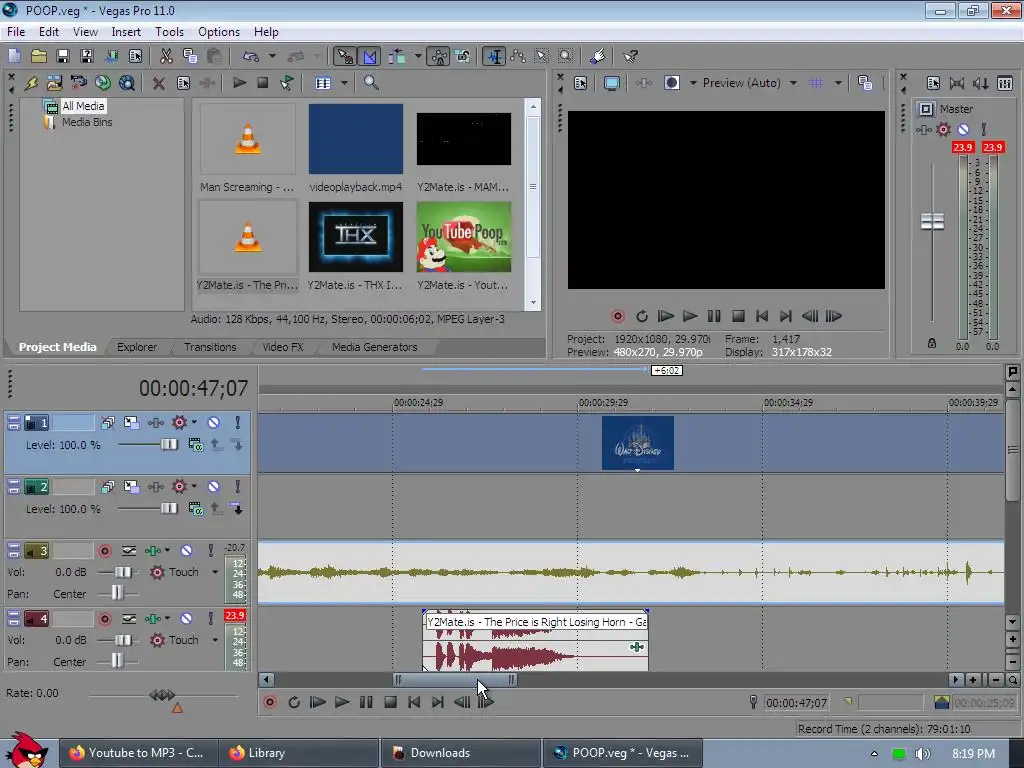The width and height of the screenshot is (1024, 768).
Task: Save the project with the floppy disk icon
Action: tap(63, 56)
